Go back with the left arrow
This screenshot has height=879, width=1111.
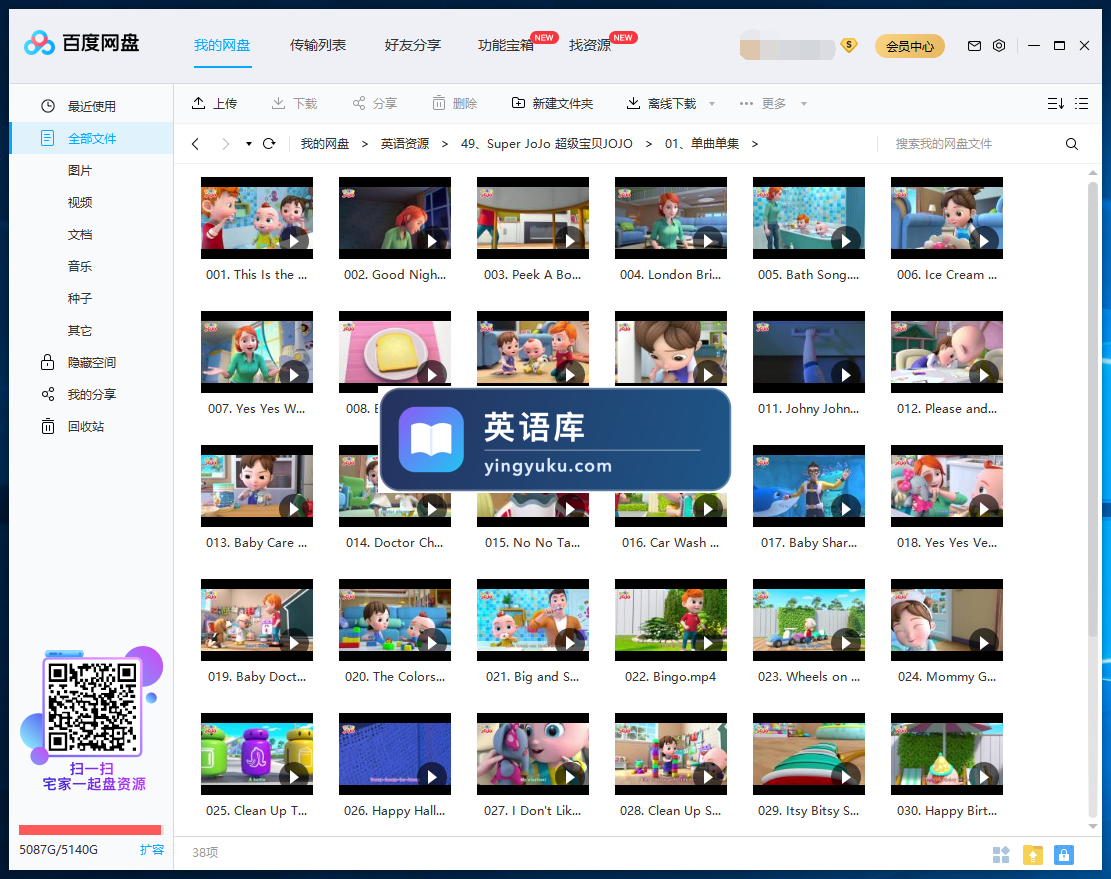tap(196, 144)
